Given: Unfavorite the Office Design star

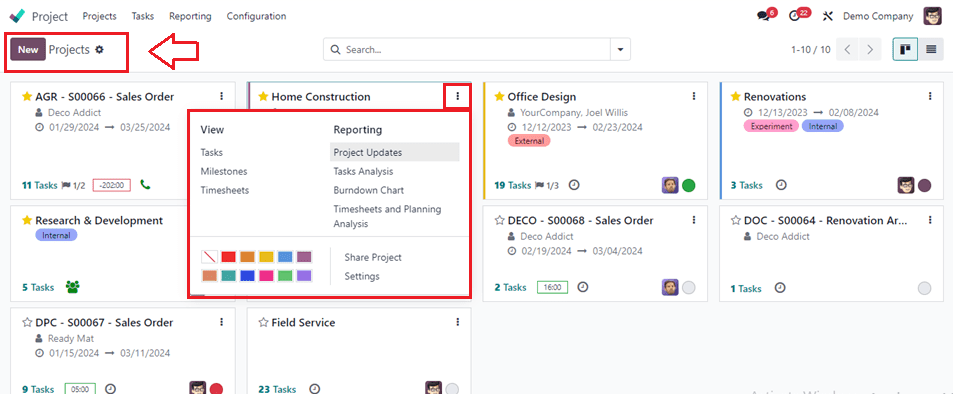Looking at the screenshot, I should click(500, 97).
